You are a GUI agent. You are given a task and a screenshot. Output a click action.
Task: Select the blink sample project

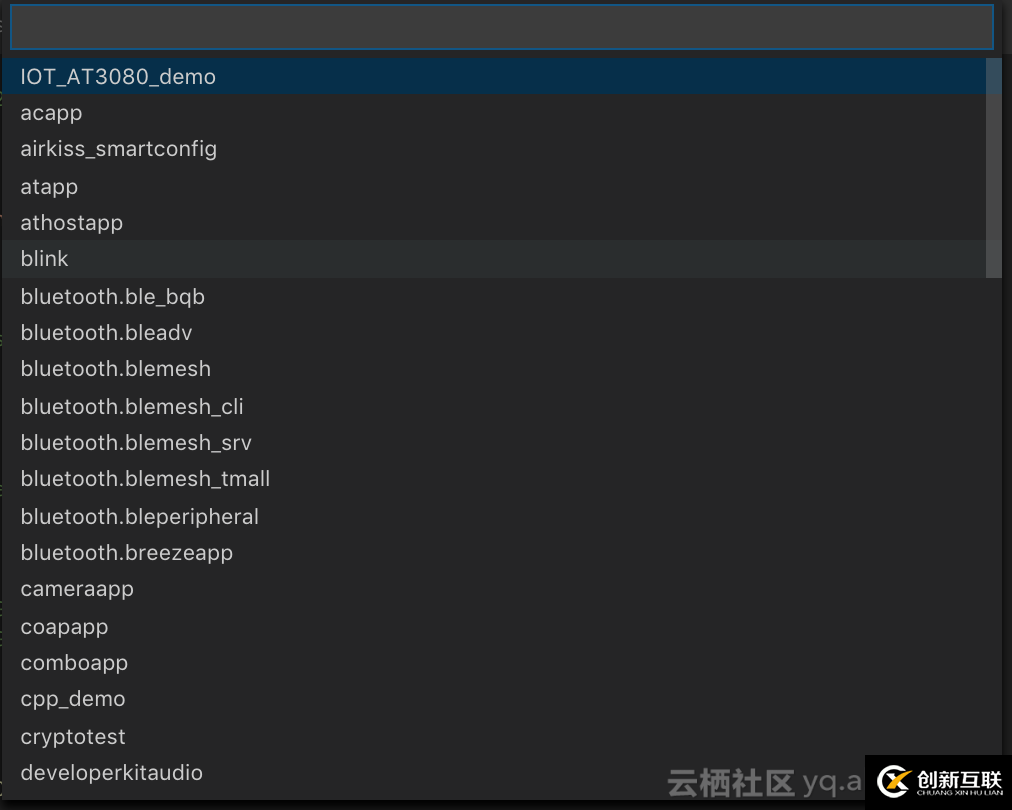click(x=44, y=258)
